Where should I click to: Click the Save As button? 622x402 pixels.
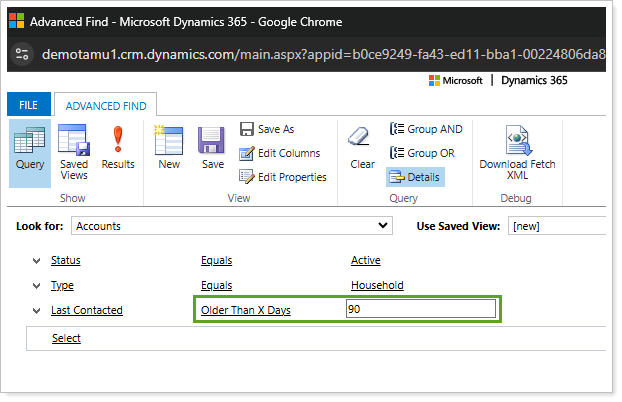click(x=267, y=129)
